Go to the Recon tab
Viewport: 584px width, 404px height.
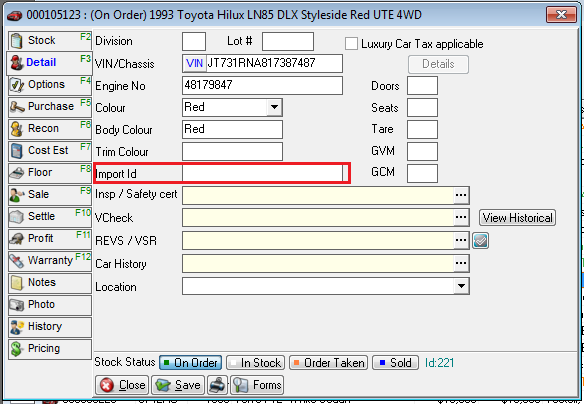pos(50,128)
